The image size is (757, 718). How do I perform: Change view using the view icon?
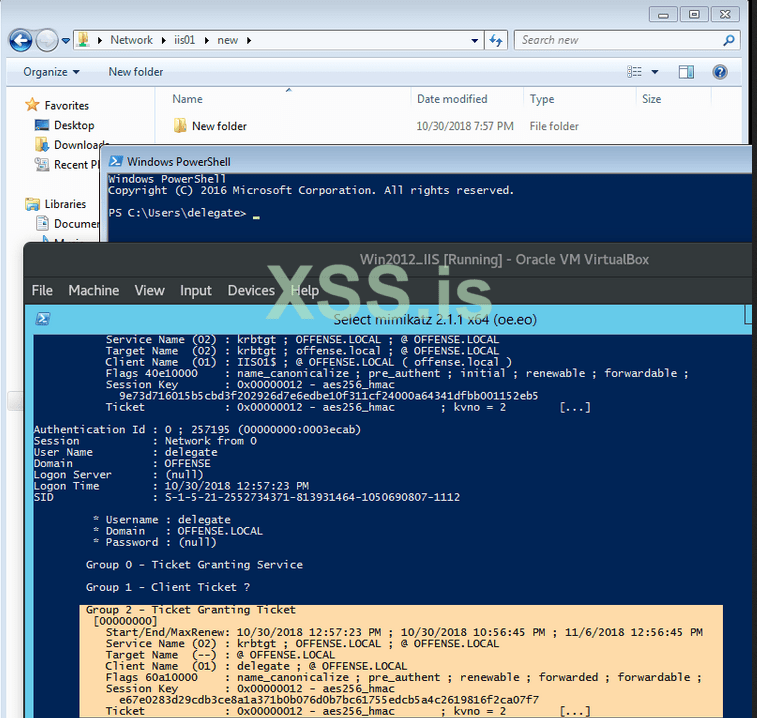click(634, 72)
